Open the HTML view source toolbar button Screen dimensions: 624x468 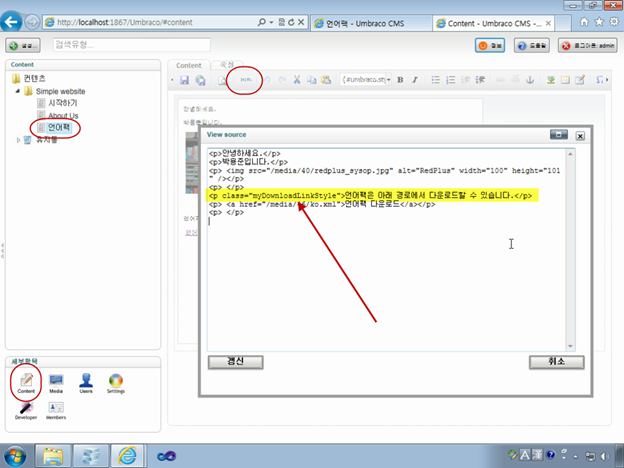(246, 80)
